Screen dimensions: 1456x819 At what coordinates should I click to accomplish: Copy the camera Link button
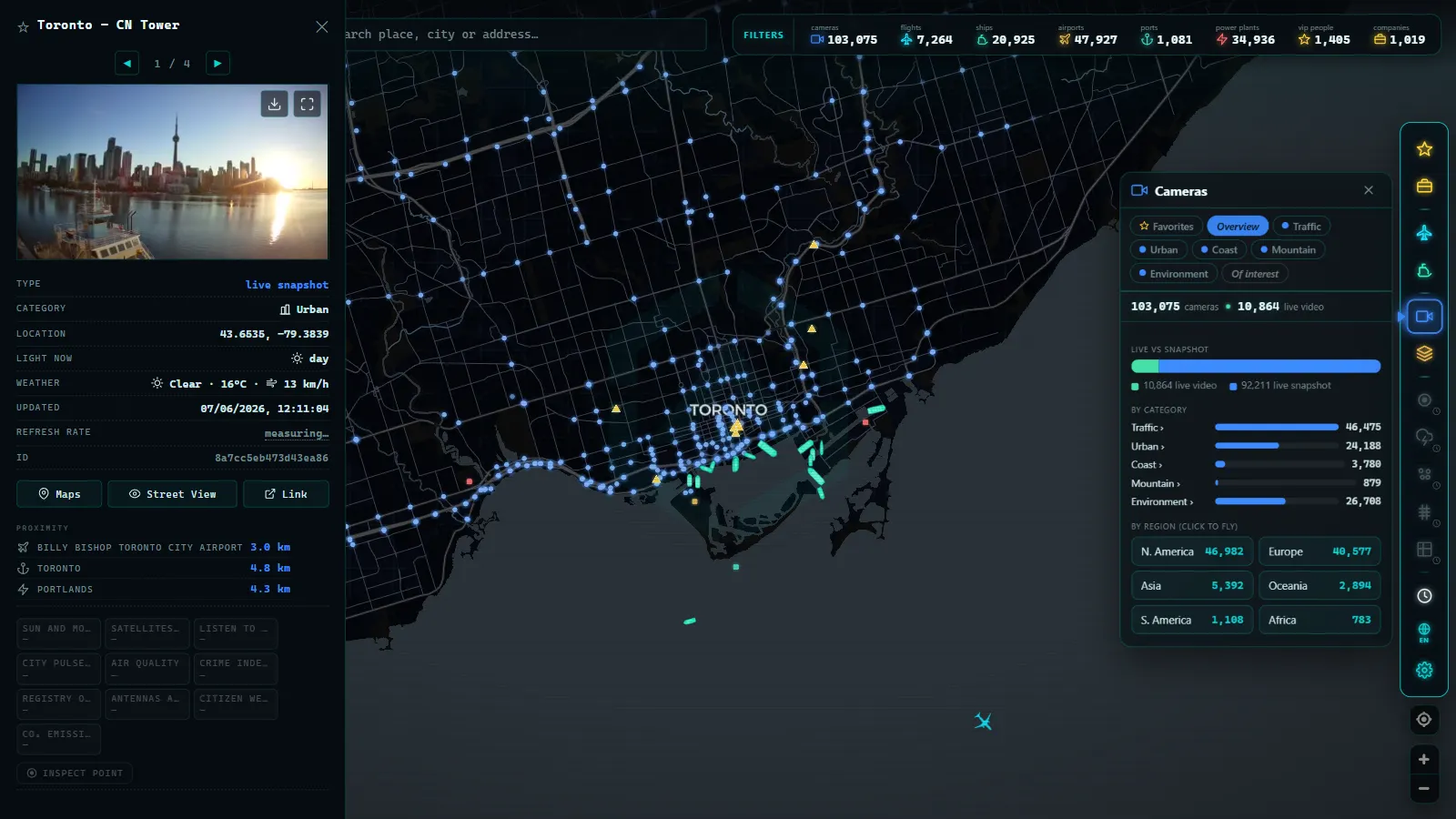coord(286,494)
